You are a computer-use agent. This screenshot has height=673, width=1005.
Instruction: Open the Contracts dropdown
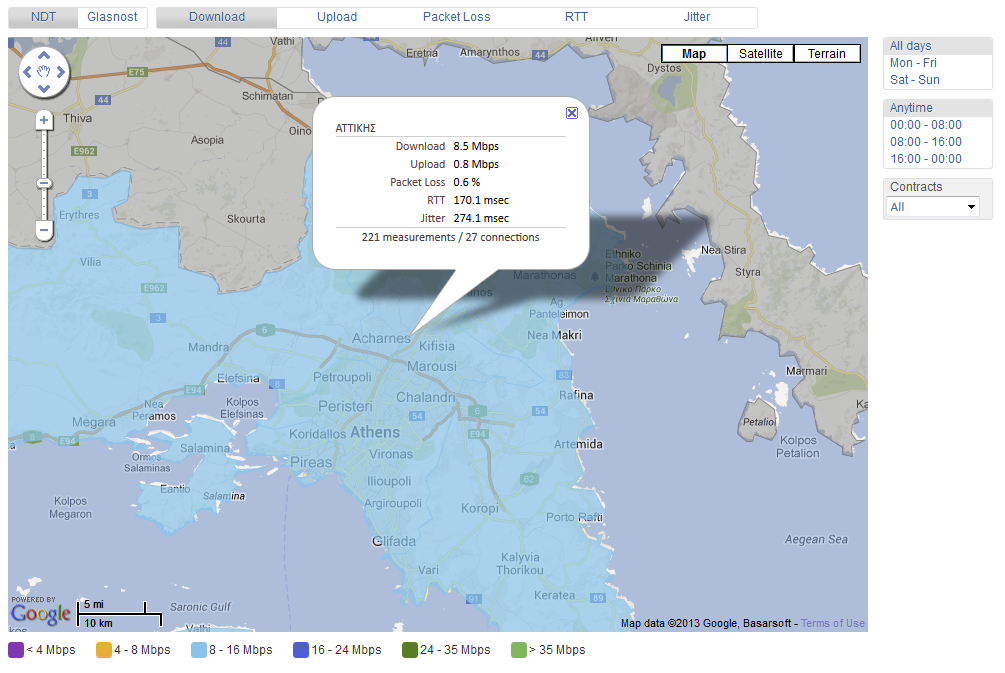(933, 207)
